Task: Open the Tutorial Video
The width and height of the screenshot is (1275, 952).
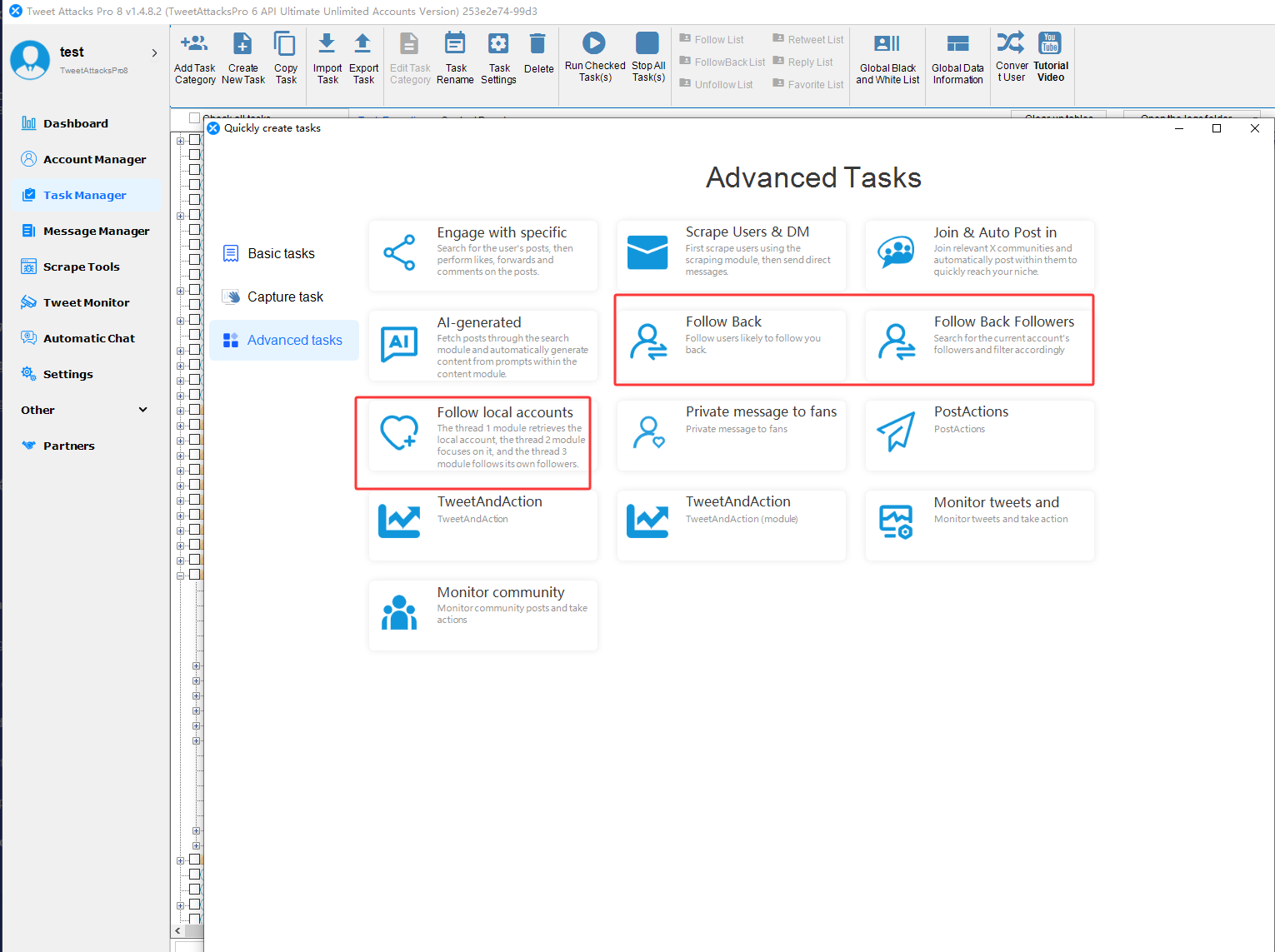Action: (1051, 57)
